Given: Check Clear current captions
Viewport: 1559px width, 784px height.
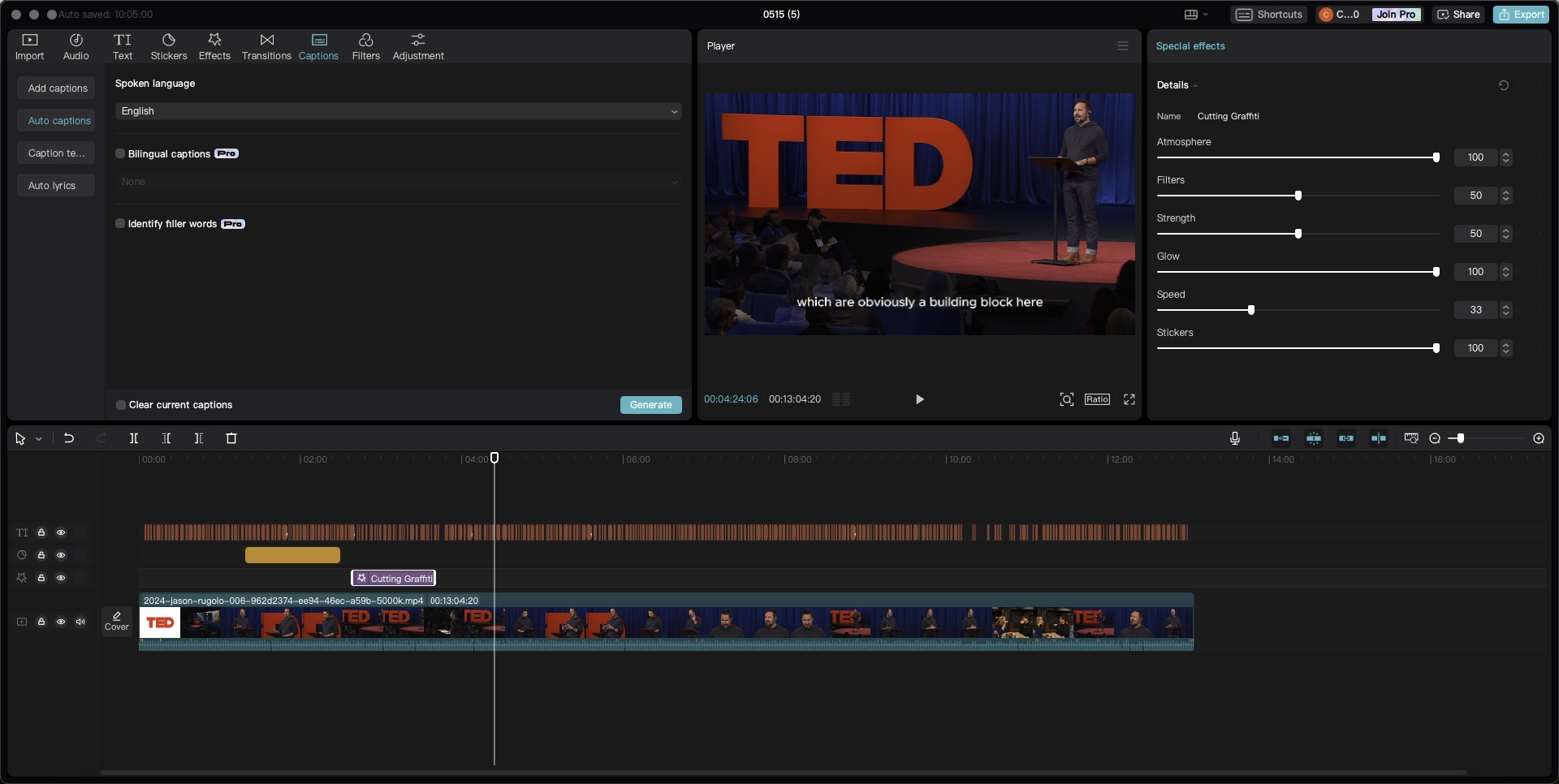Looking at the screenshot, I should (x=121, y=404).
